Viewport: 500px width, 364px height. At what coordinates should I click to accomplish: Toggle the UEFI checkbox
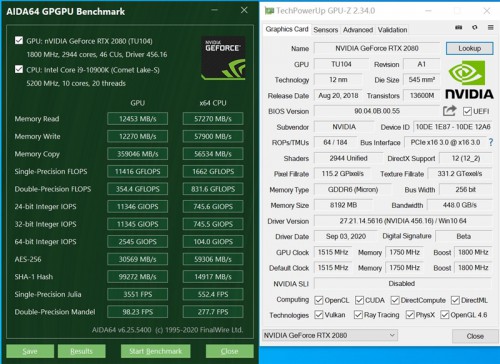coord(467,111)
